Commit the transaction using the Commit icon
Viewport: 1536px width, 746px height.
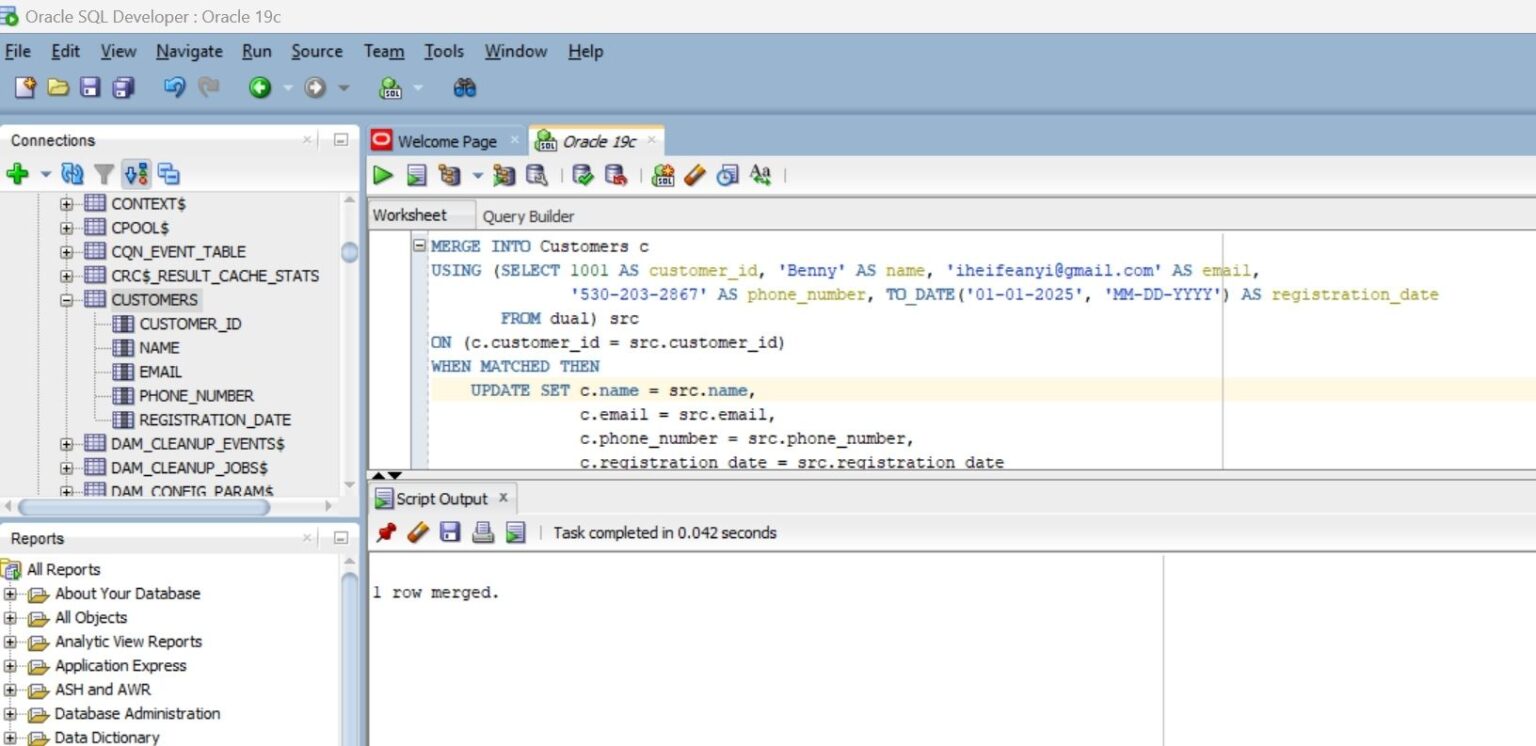click(x=583, y=175)
